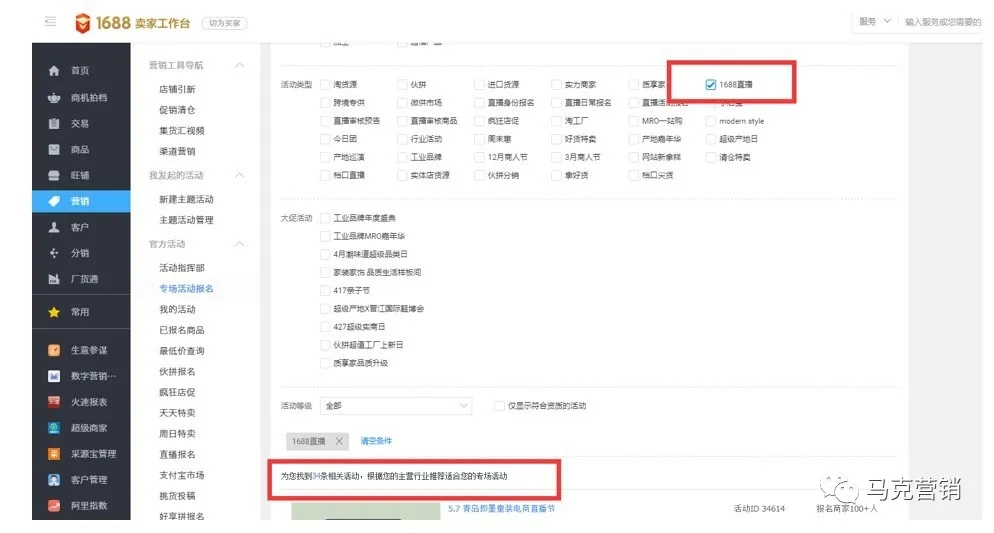Open 商机拍档 crown icon in sidebar
Image resolution: width=994 pixels, height=533 pixels.
coord(54,98)
